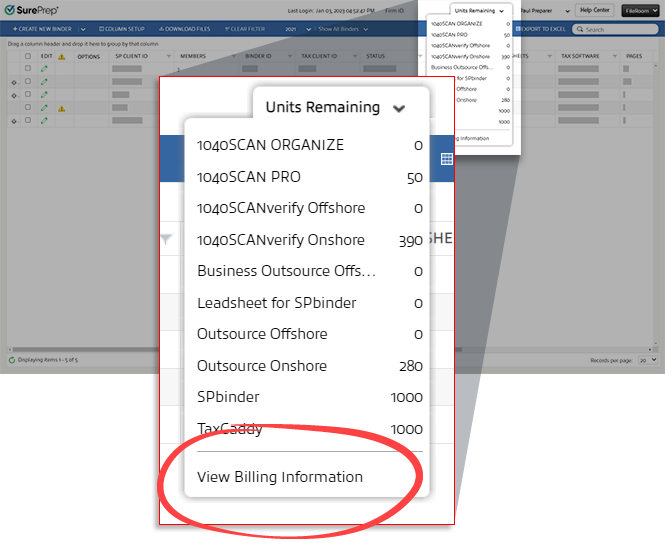Tick the checkbox in the last binder row
This screenshot has width=665, height=548.
tap(28, 120)
